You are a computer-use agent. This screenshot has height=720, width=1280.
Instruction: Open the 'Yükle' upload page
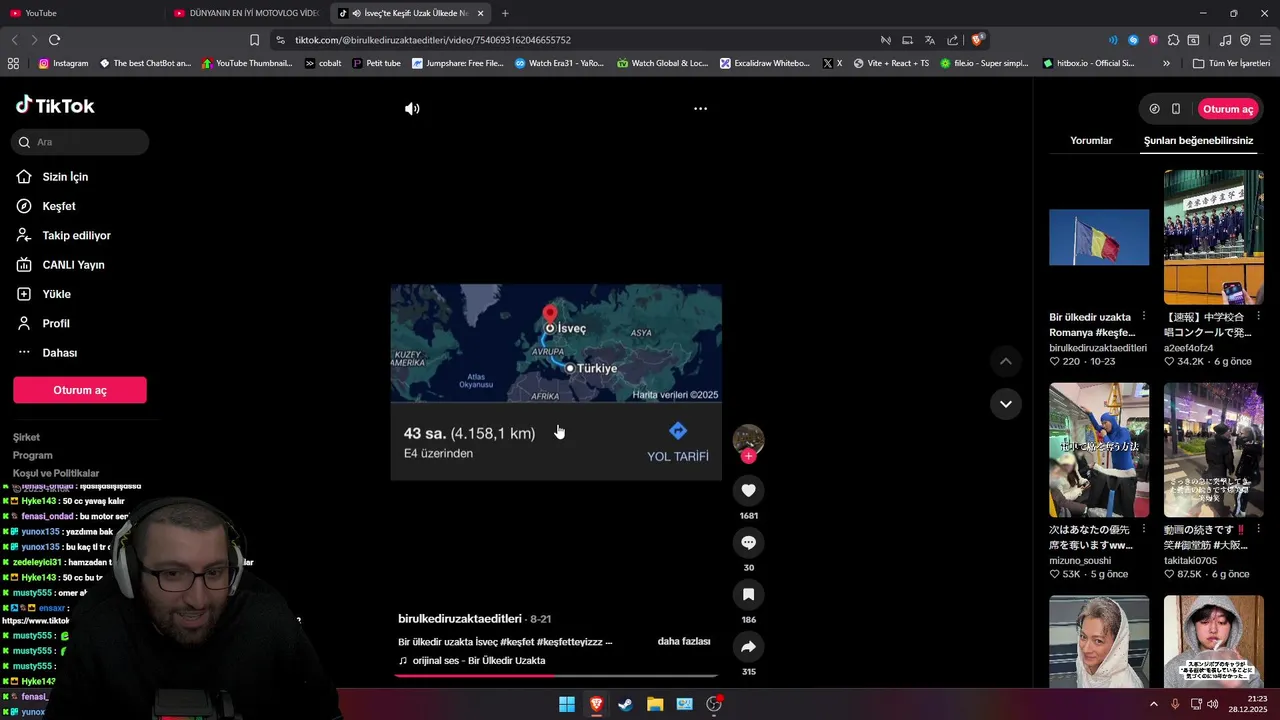tap(56, 294)
